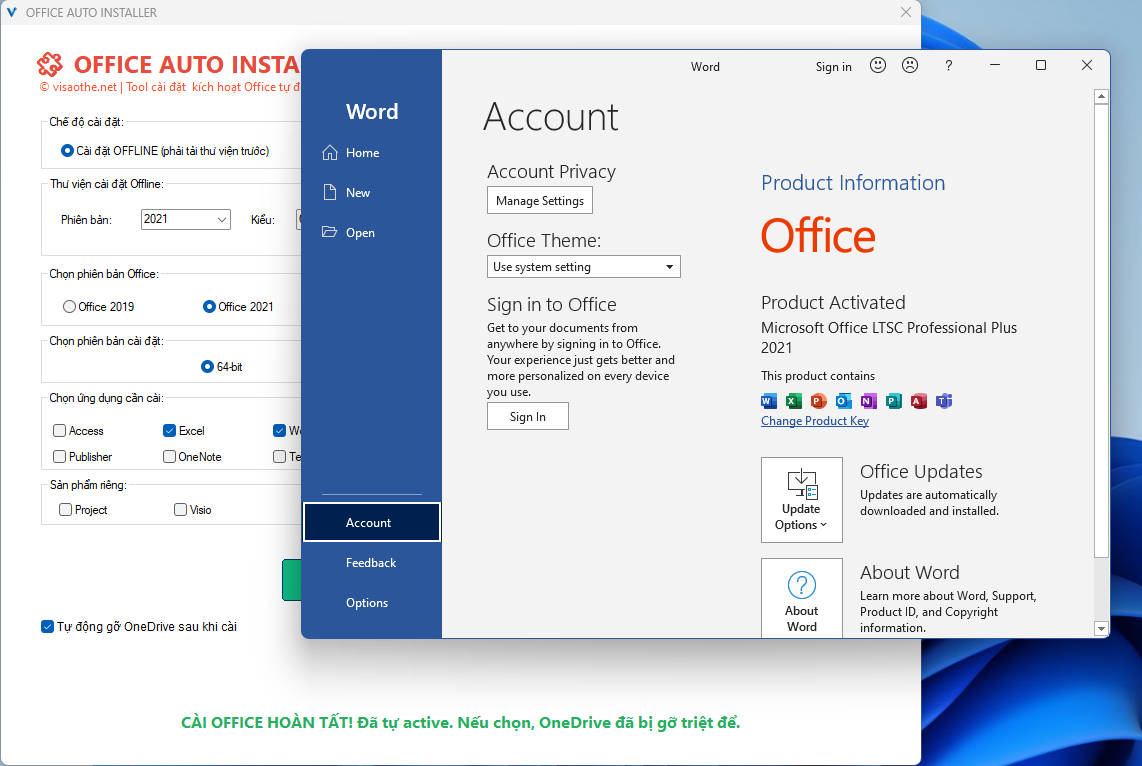Click the installer title bar V icon
1142x766 pixels.
12,12
